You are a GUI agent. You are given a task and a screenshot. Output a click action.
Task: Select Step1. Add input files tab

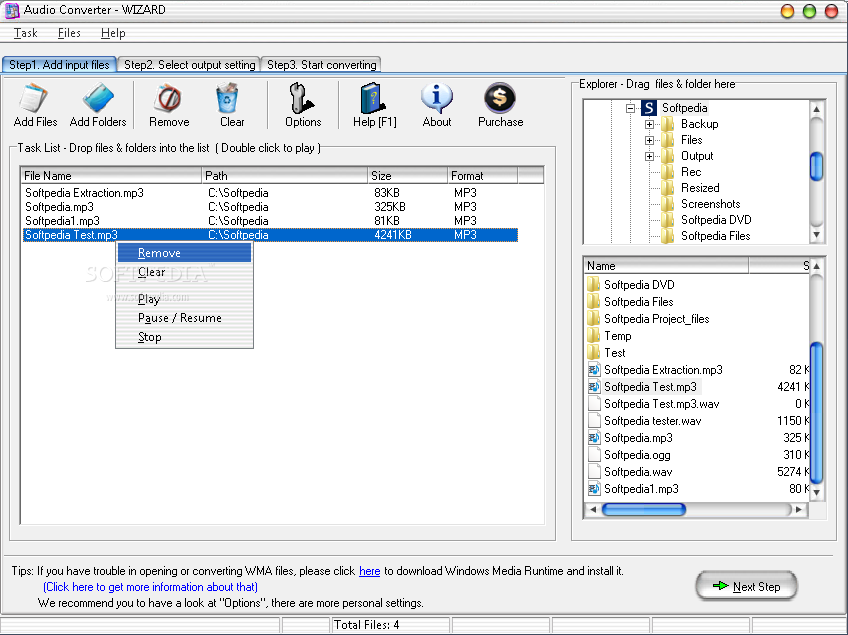(x=59, y=65)
